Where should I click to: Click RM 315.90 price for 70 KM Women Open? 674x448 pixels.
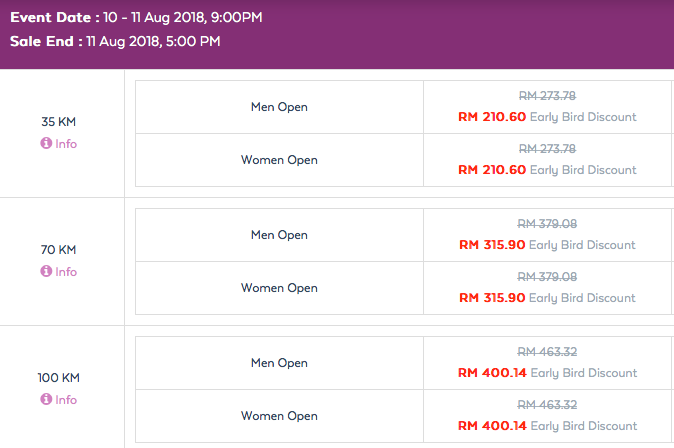point(492,298)
